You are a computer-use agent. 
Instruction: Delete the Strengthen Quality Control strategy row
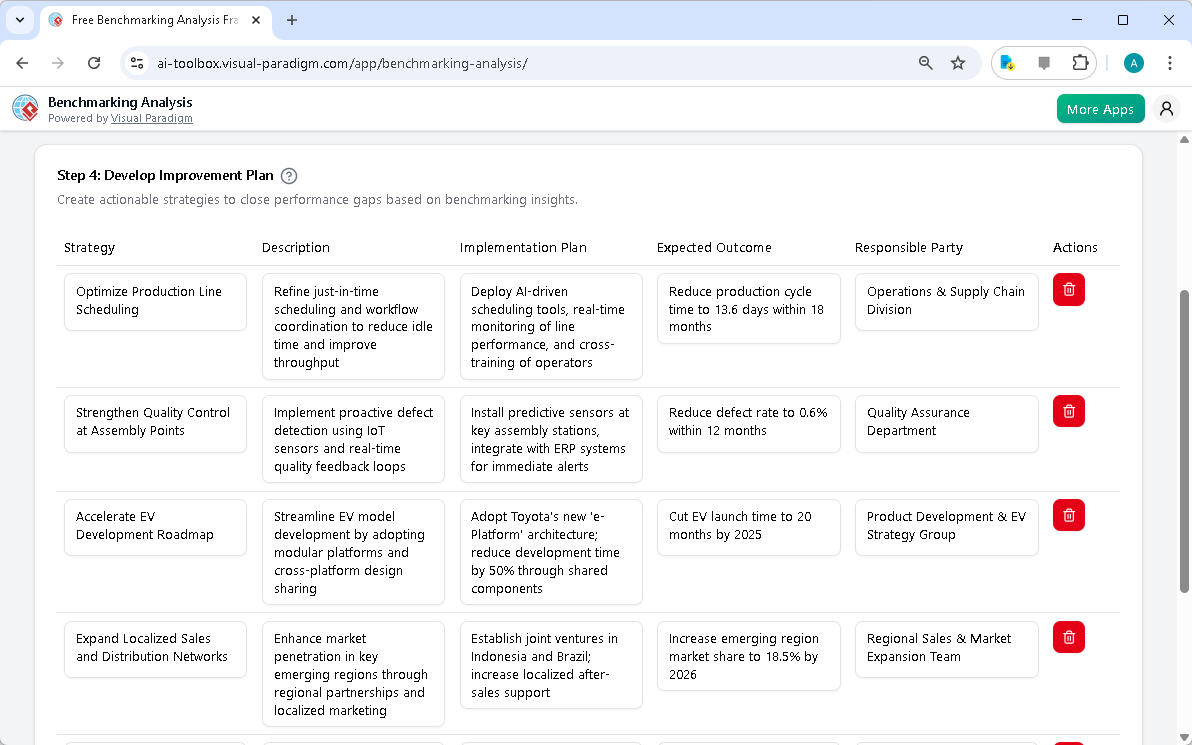click(1068, 410)
